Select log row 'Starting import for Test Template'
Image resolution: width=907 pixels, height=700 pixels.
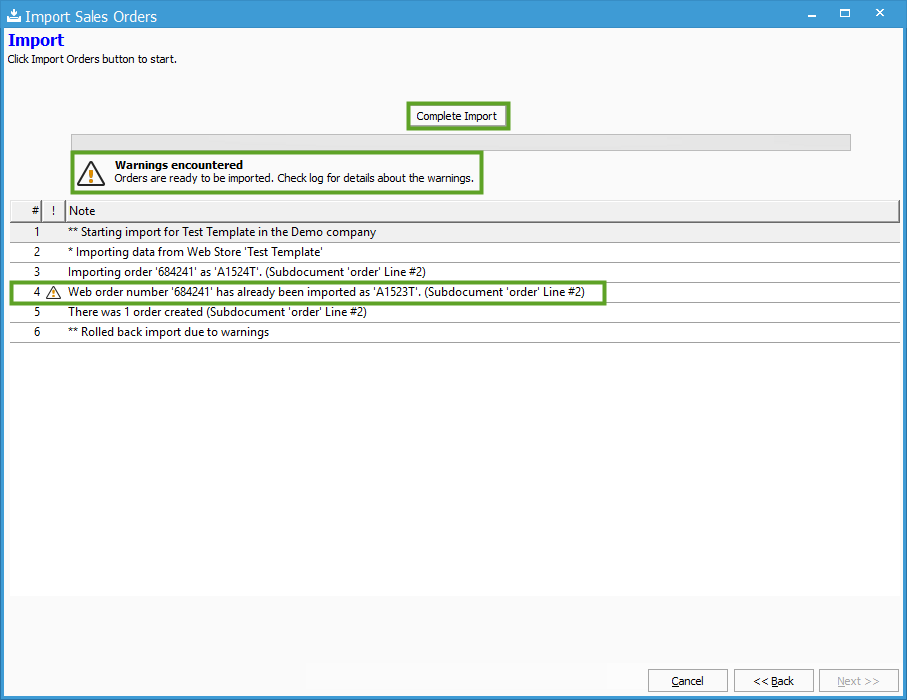455,232
